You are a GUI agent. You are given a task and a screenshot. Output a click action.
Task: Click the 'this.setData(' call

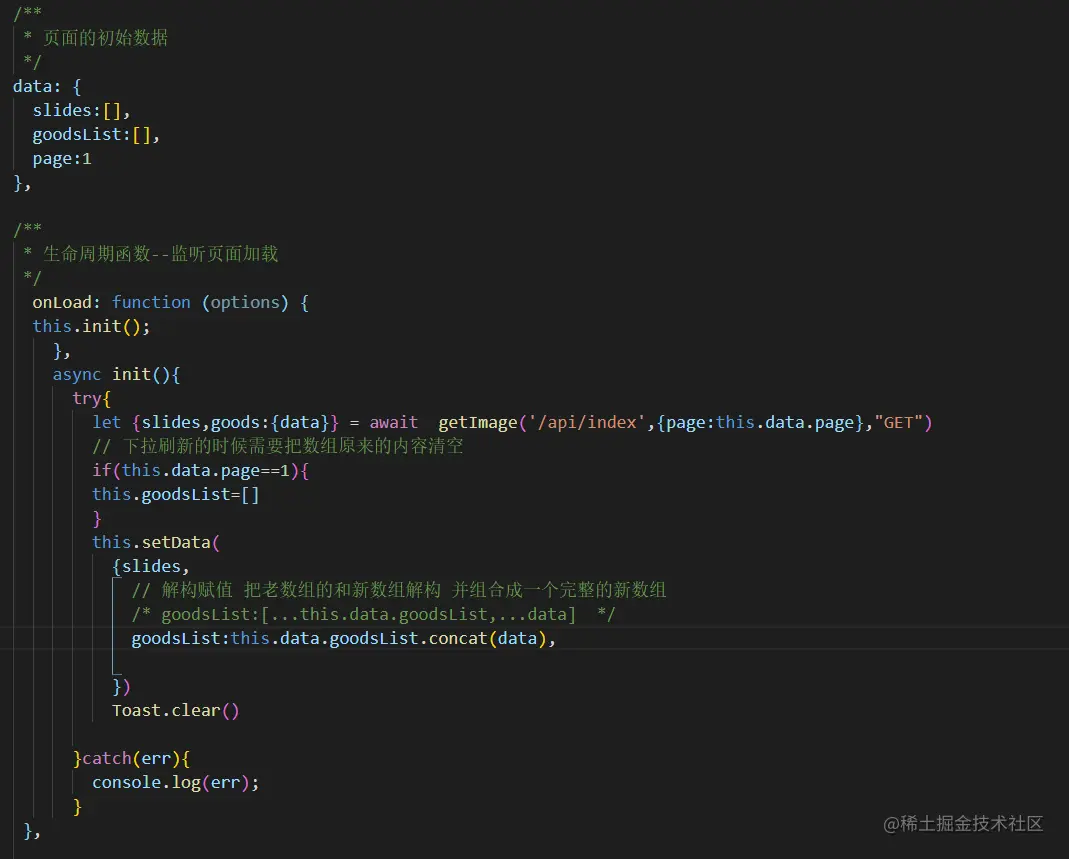pos(156,543)
